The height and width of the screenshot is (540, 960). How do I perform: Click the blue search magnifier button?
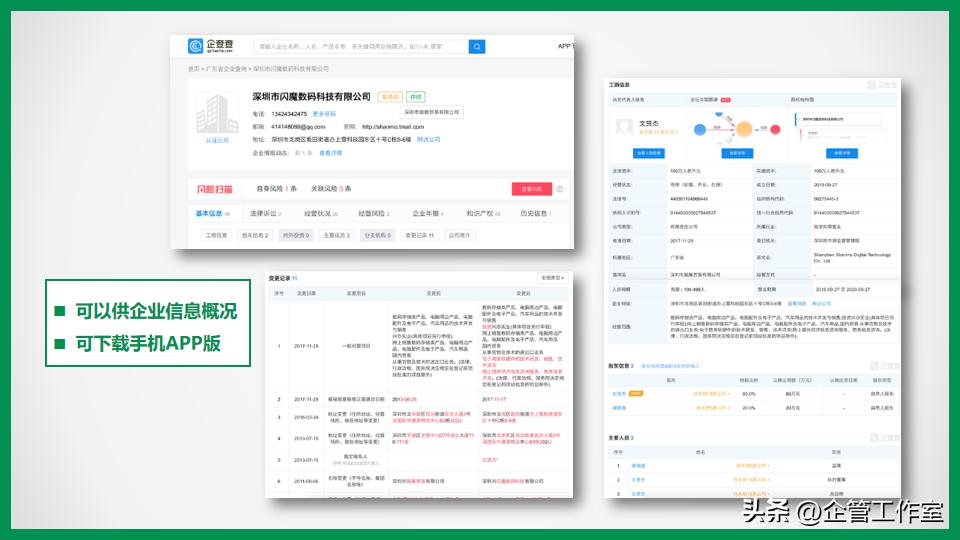tap(477, 47)
